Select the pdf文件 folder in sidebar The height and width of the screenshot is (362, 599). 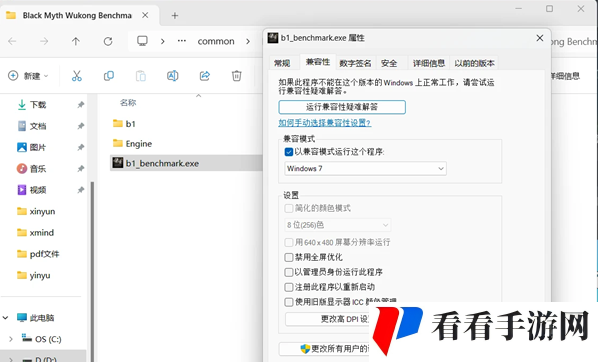click(x=44, y=254)
